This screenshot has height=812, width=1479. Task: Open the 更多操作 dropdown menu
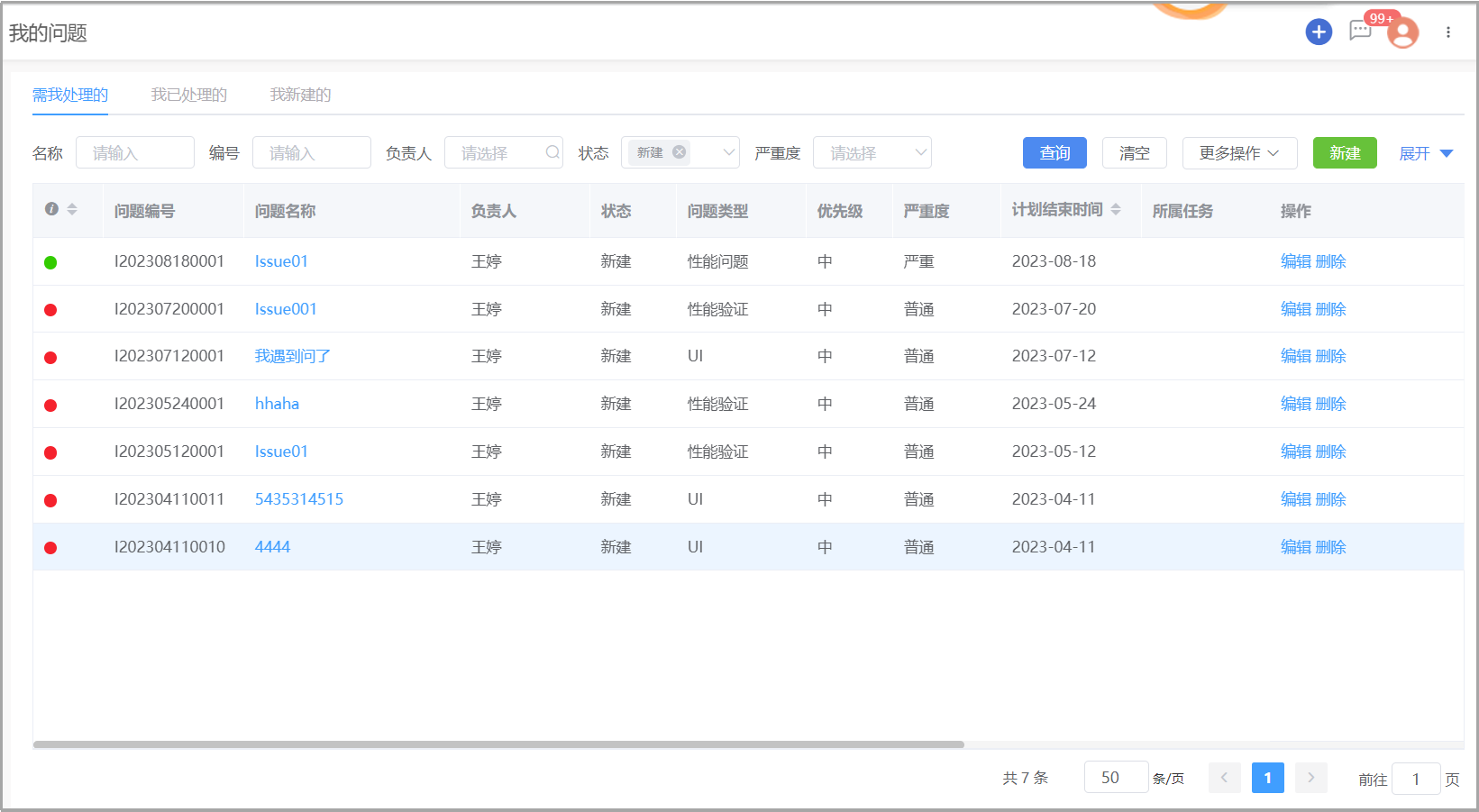[x=1239, y=153]
